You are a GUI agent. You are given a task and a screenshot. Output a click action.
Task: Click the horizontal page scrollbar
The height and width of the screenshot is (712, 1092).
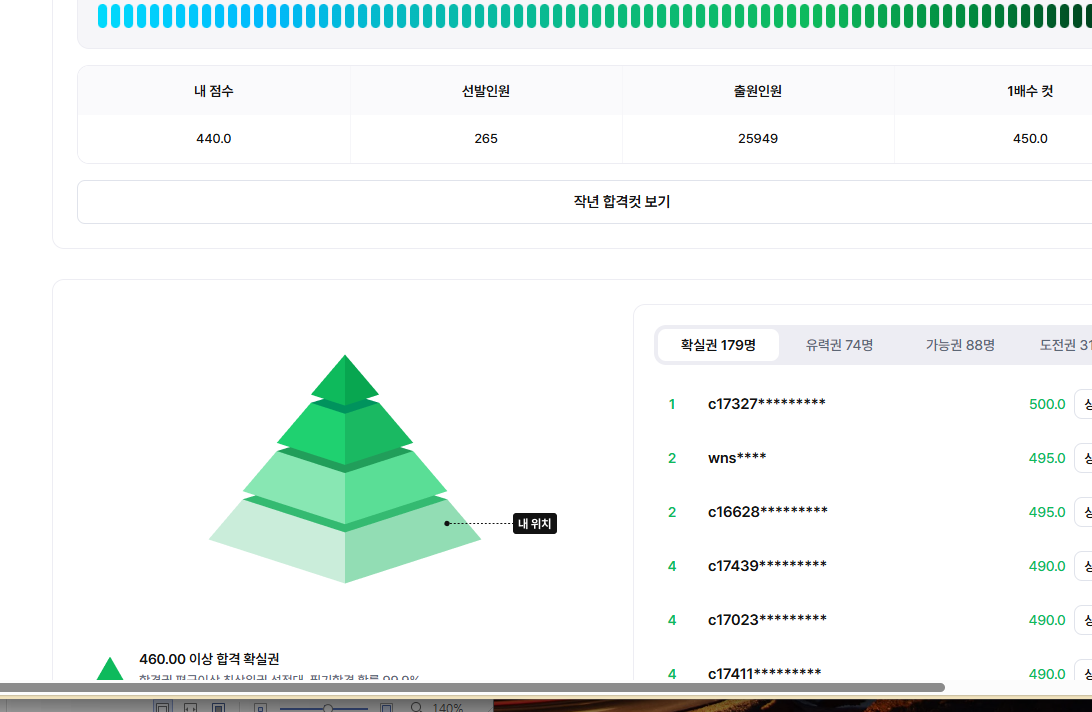pyautogui.click(x=472, y=688)
